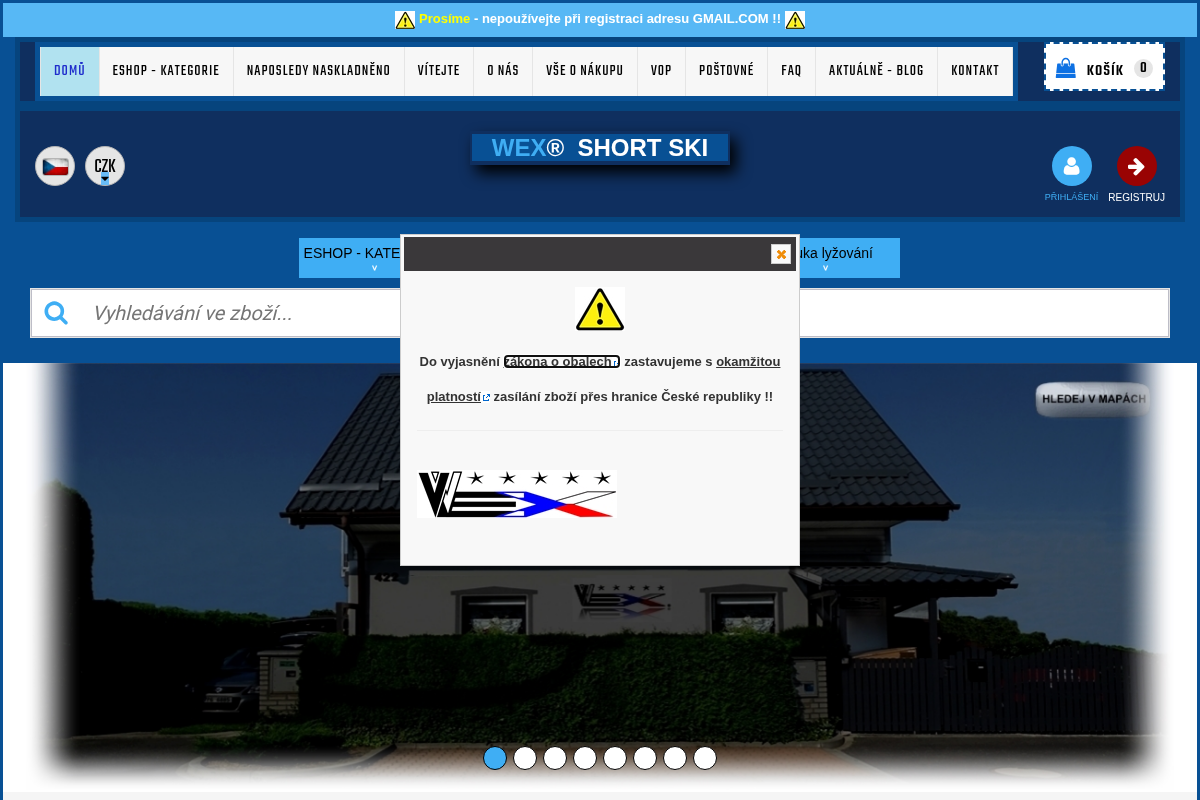
Task: Select the fifth carousel slide dot
Action: pos(615,758)
